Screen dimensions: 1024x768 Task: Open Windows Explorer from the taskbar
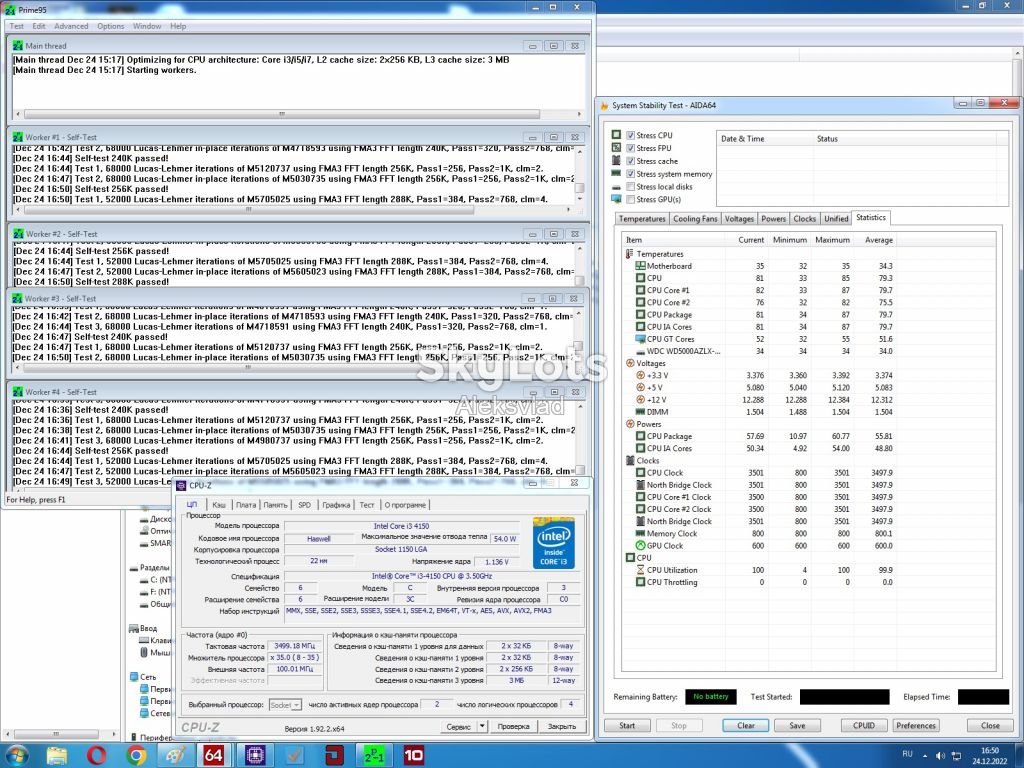[x=57, y=756]
